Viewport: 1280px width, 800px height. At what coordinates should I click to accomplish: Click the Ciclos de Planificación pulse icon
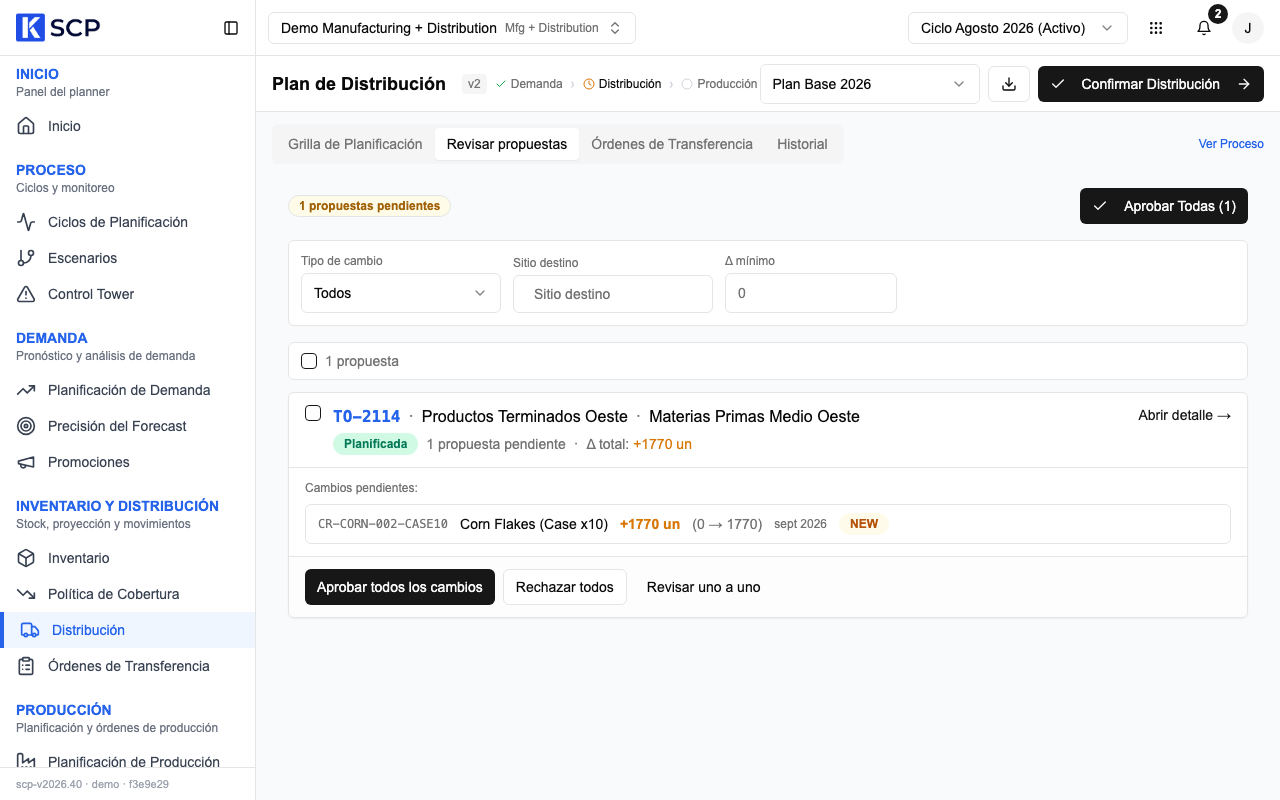pyautogui.click(x=27, y=222)
